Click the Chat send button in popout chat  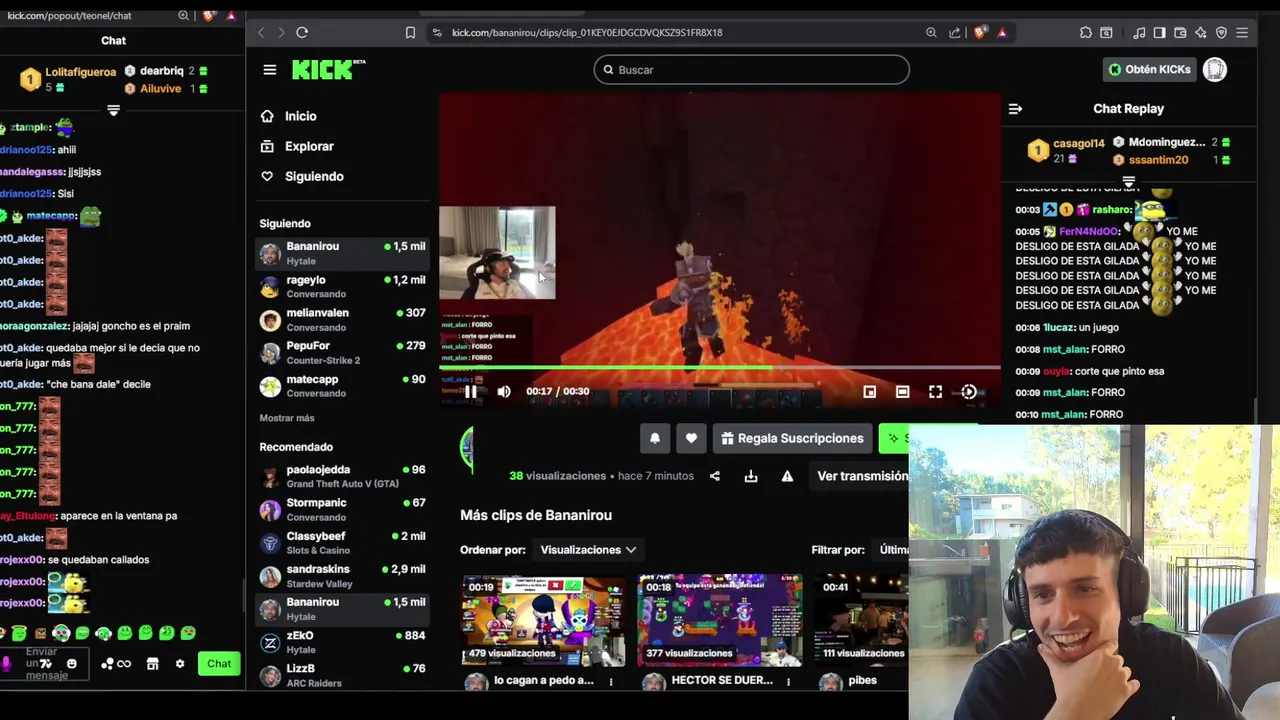219,664
